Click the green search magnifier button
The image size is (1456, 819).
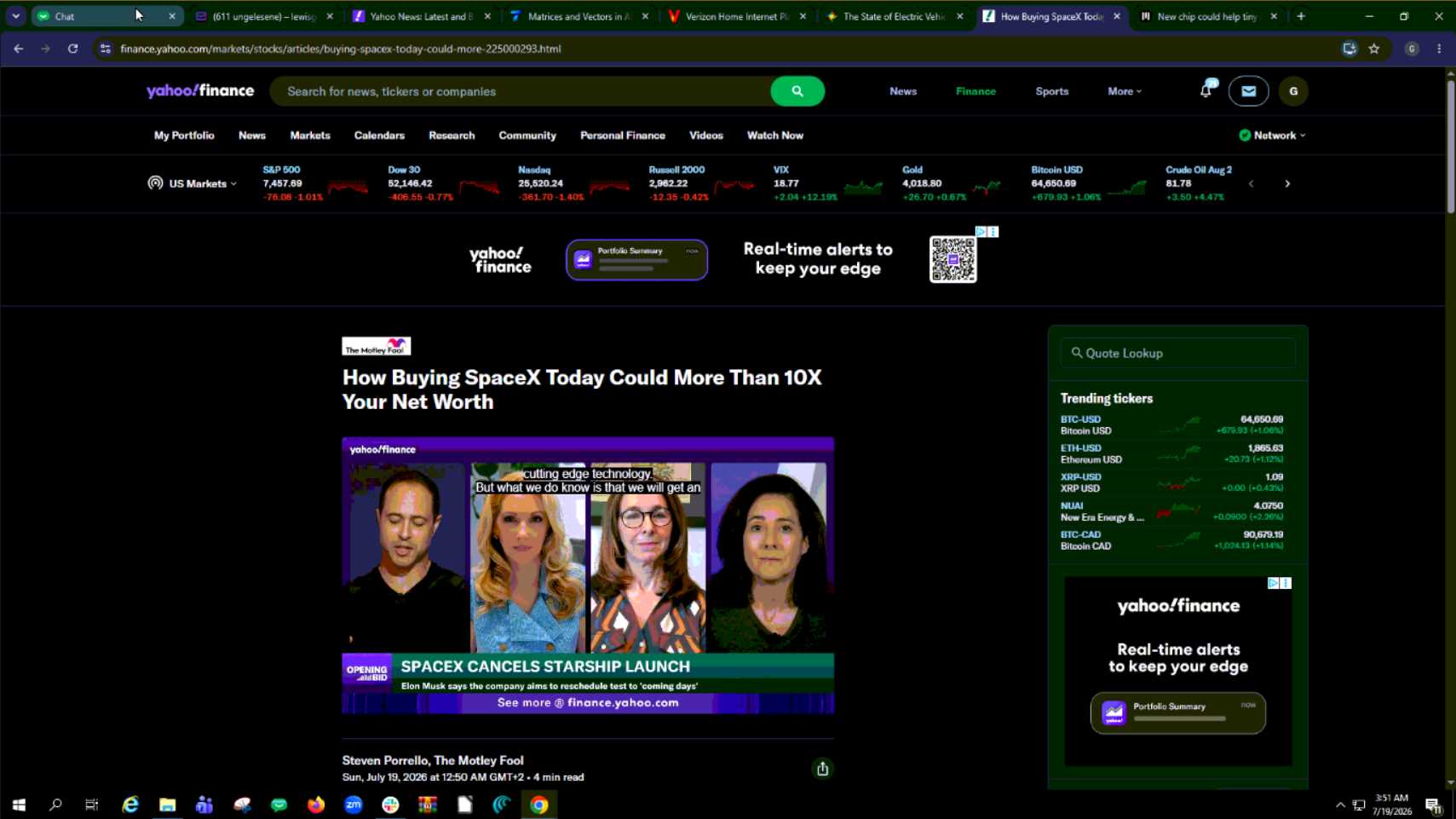[x=797, y=91]
